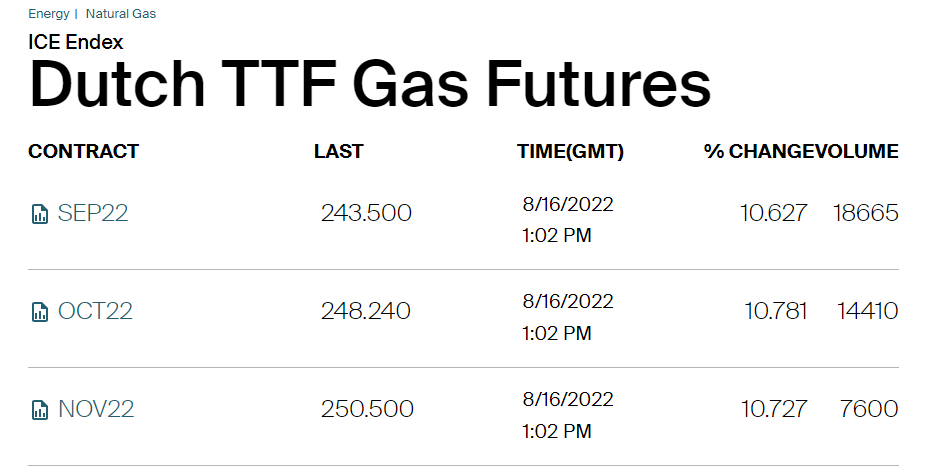Open the SEP22 contract link

pos(93,213)
